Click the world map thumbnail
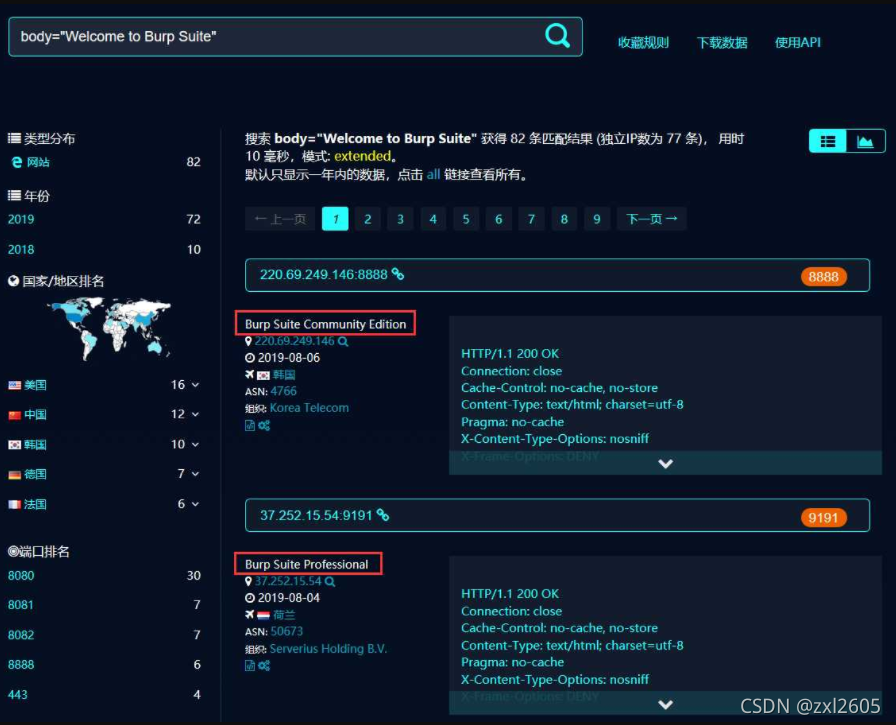The image size is (896, 725). click(x=110, y=329)
